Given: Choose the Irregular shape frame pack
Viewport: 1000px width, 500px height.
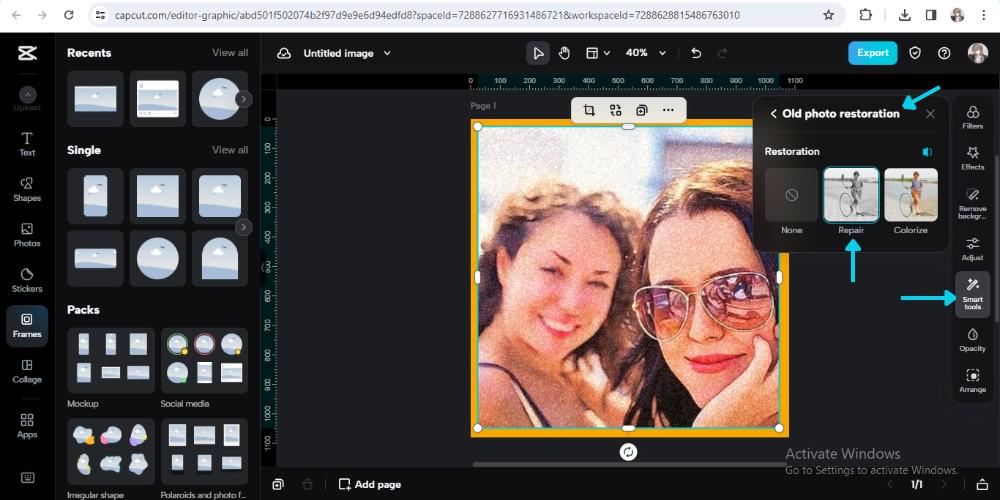Looking at the screenshot, I should pyautogui.click(x=111, y=451).
